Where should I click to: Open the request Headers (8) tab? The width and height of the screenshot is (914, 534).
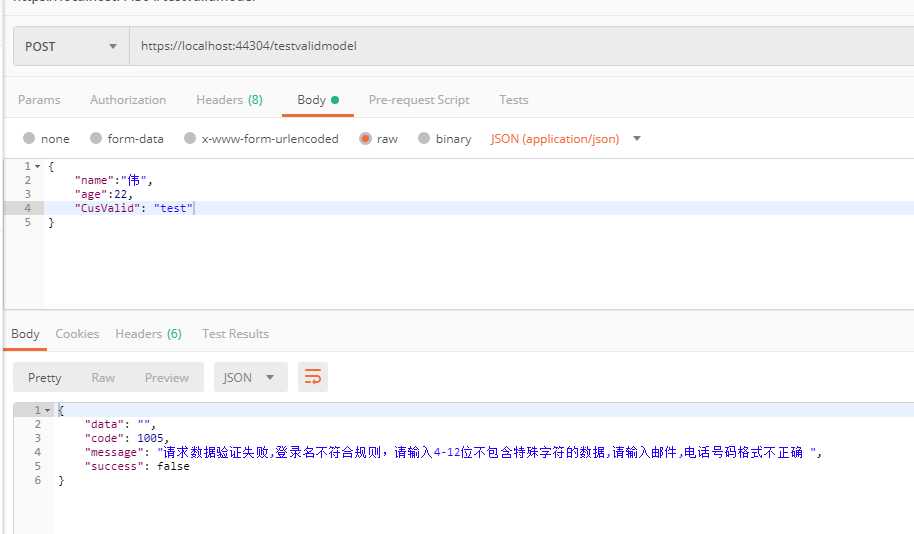(229, 100)
